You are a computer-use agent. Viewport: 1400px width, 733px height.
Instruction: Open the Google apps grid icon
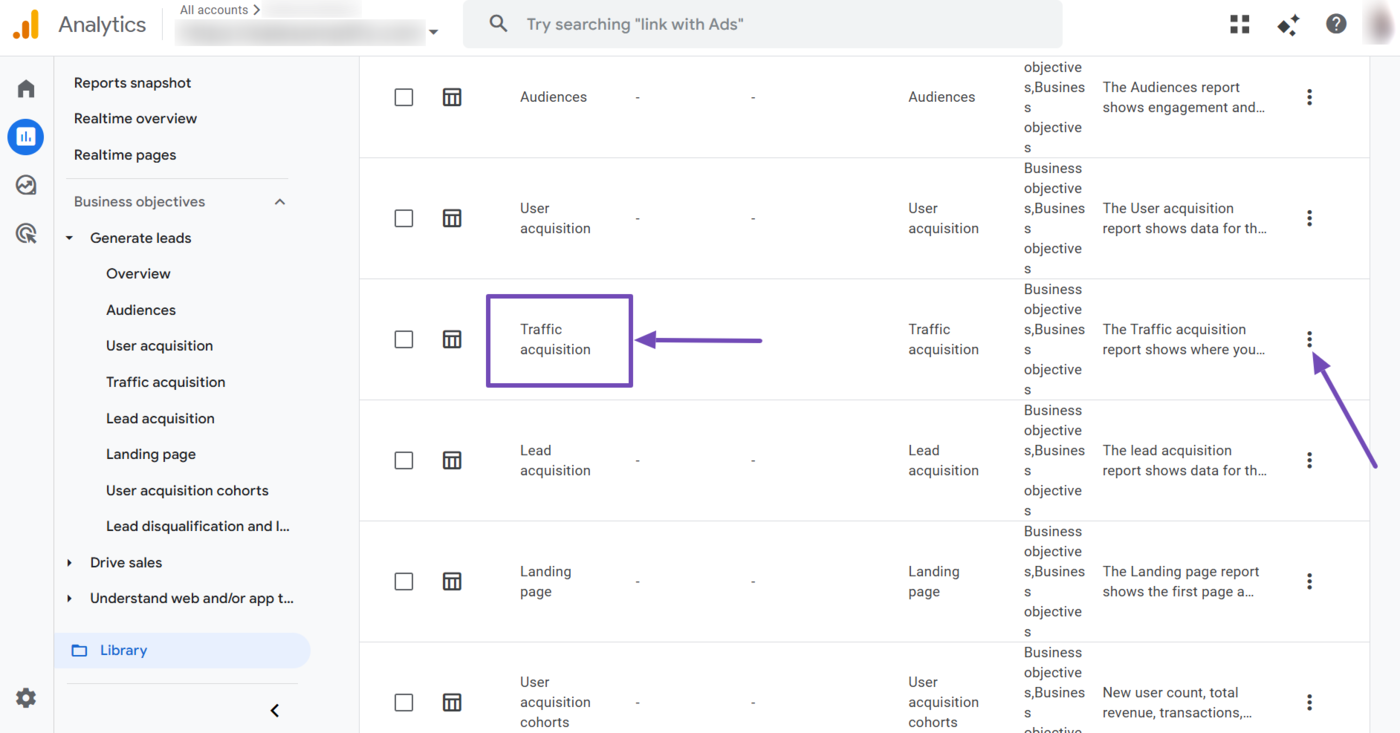[x=1239, y=24]
